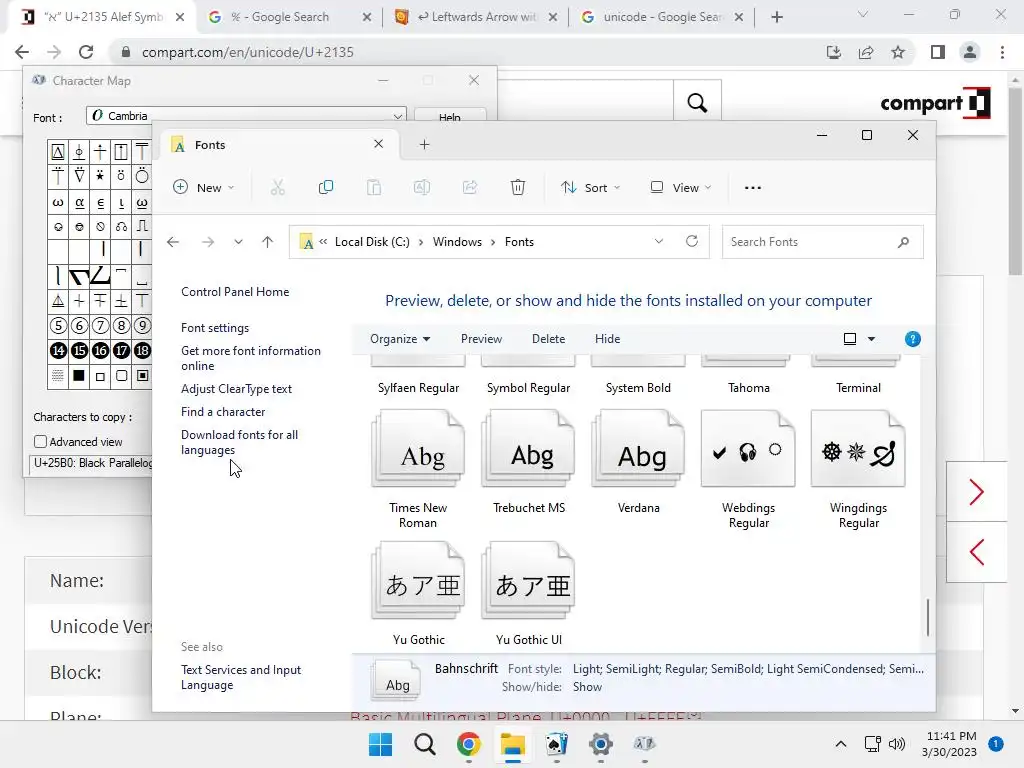This screenshot has height=768, width=1024.
Task: Click the Chrome share page icon
Action: 866,52
